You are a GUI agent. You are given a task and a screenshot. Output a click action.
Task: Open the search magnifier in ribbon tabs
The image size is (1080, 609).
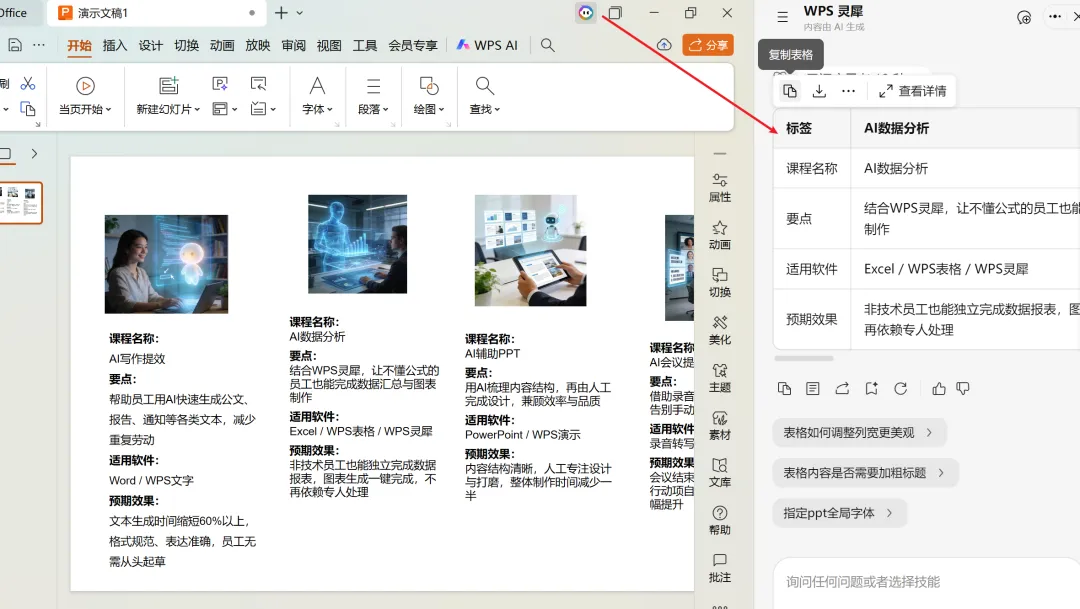[548, 45]
